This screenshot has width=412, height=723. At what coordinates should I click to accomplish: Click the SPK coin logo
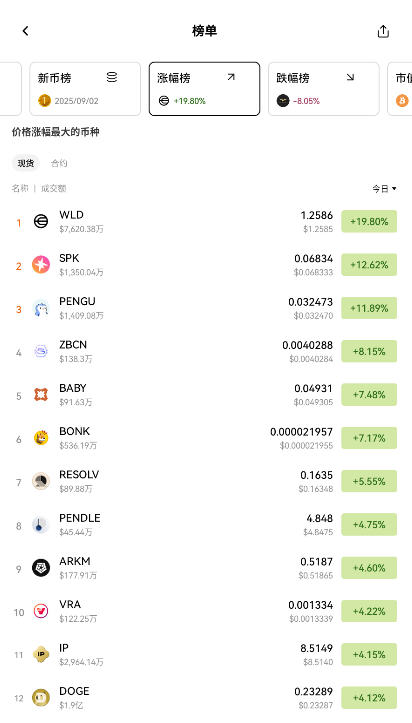[41, 265]
